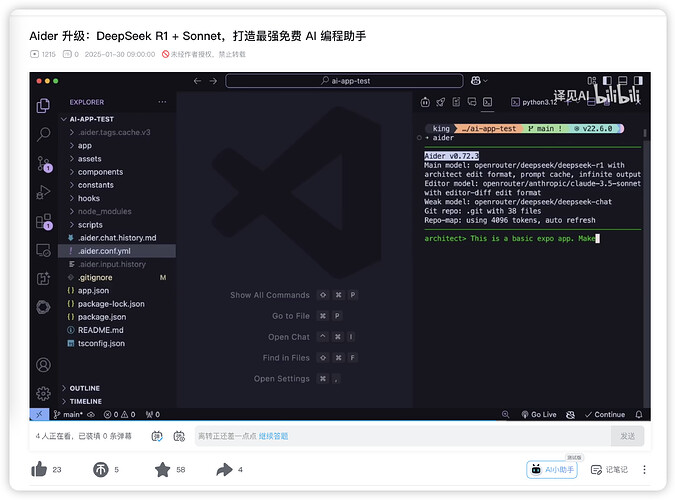The width and height of the screenshot is (675, 500).
Task: Open .aider.chat.history.md file
Action: coord(117,238)
